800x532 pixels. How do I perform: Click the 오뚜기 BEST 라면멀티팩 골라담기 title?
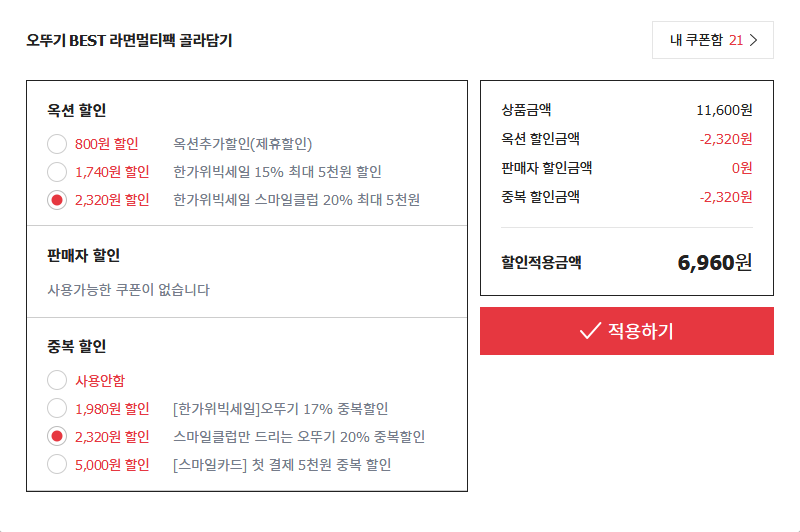coord(129,41)
